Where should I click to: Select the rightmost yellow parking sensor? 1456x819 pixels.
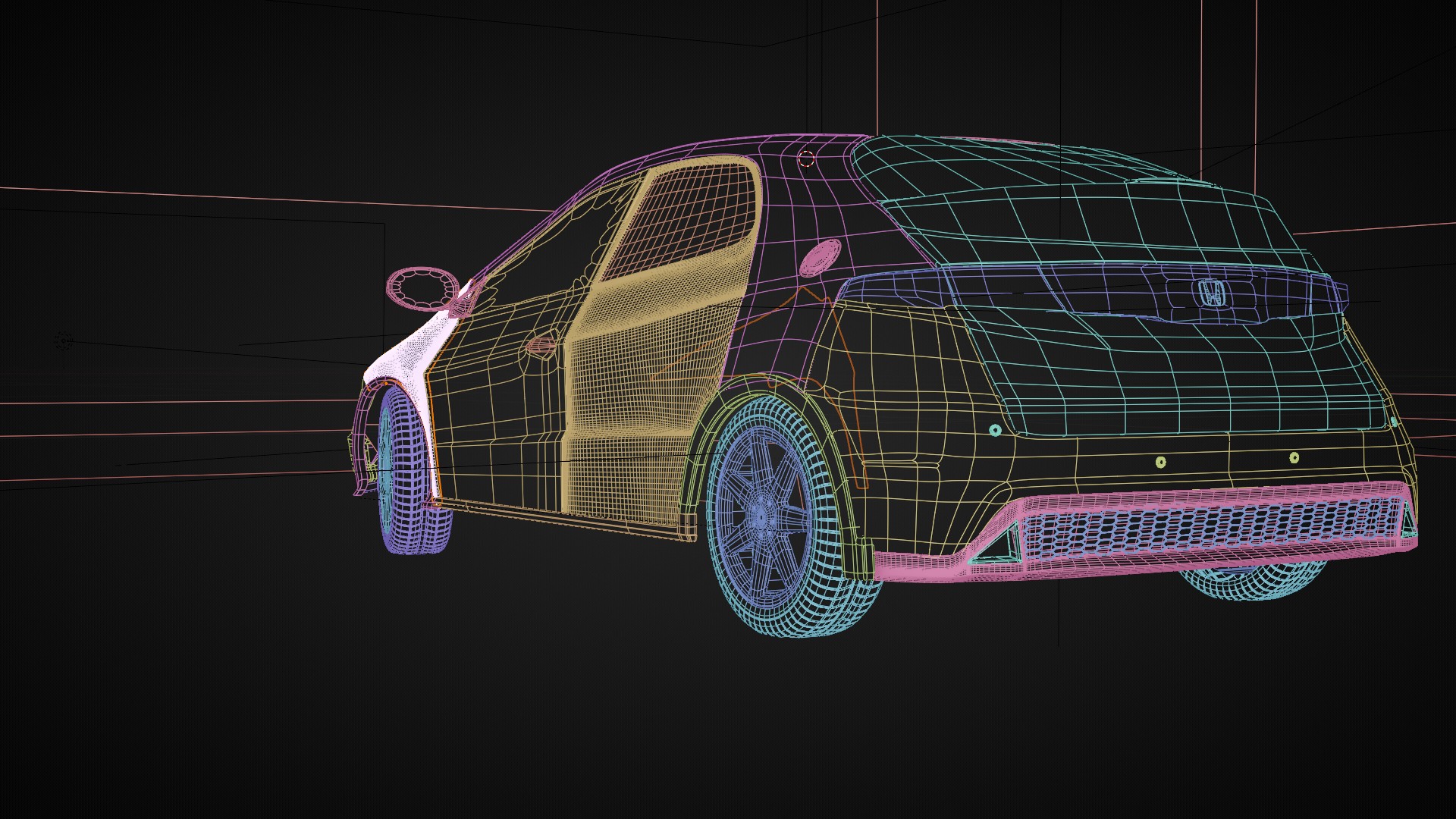(x=1294, y=457)
